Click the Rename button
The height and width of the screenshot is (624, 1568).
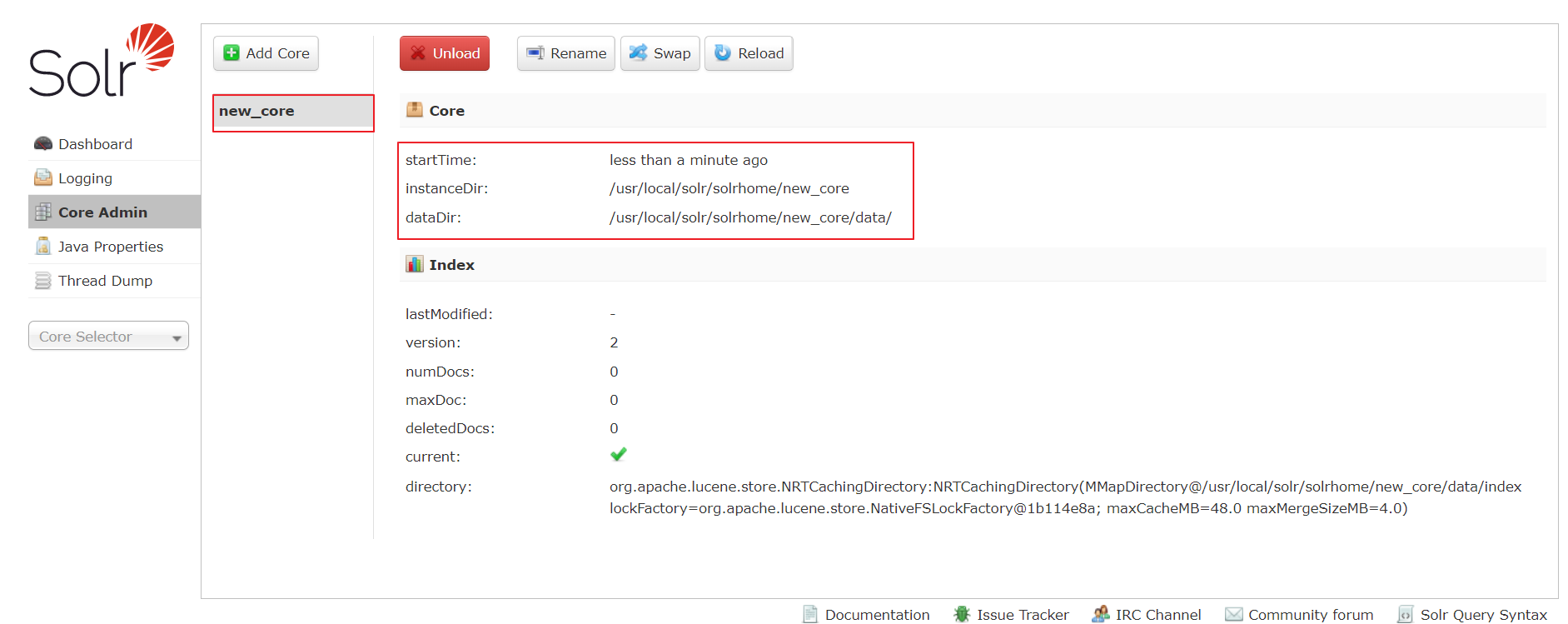[566, 52]
